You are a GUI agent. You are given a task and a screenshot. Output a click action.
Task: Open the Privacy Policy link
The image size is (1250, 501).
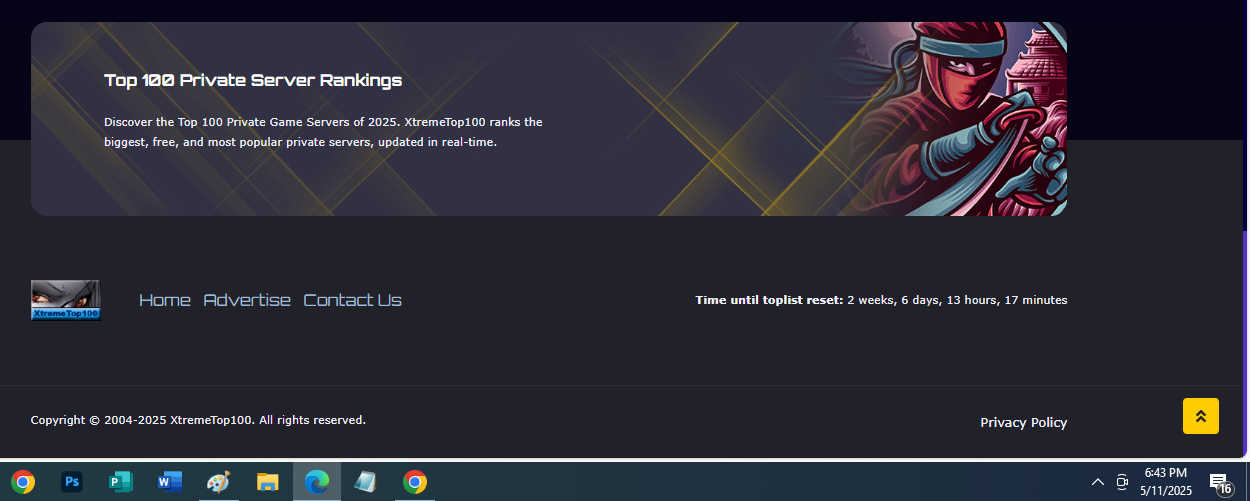(1024, 422)
